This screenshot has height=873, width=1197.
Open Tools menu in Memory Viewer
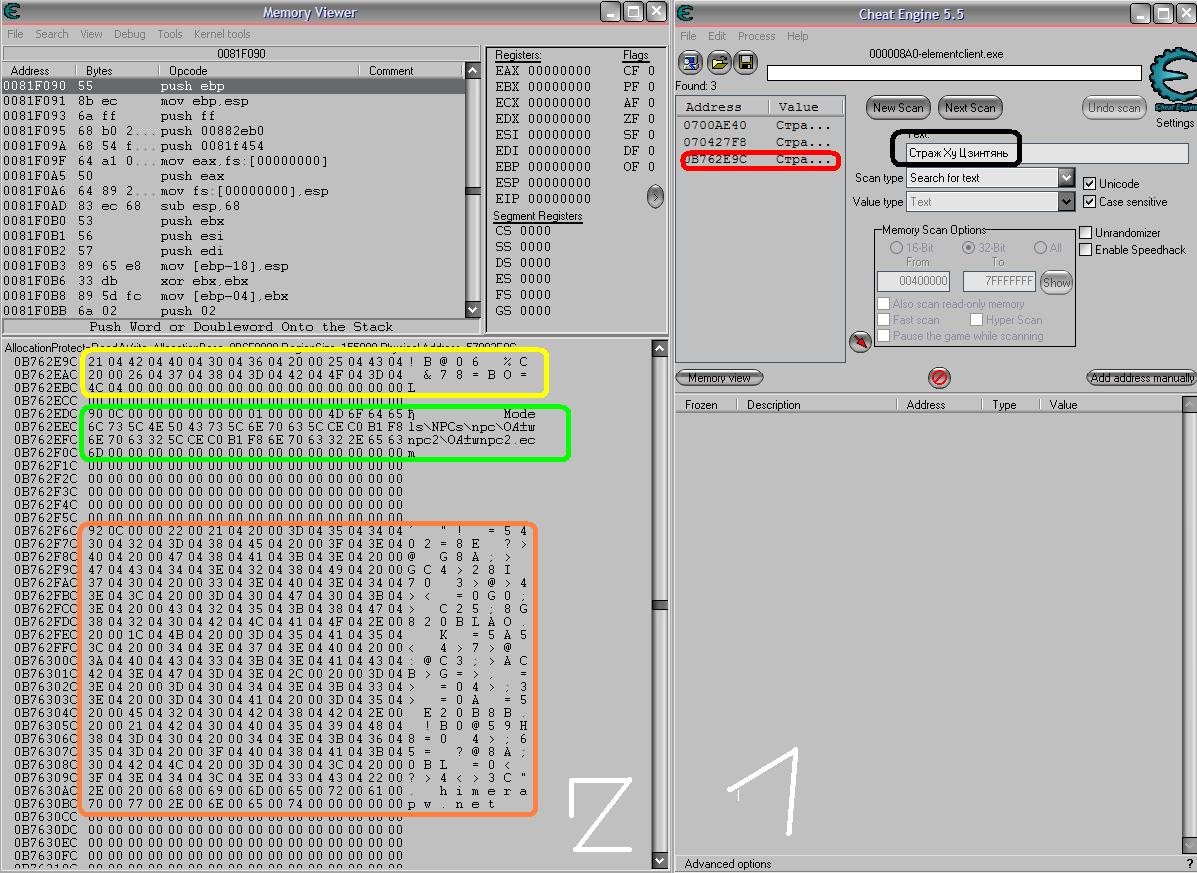pos(169,34)
